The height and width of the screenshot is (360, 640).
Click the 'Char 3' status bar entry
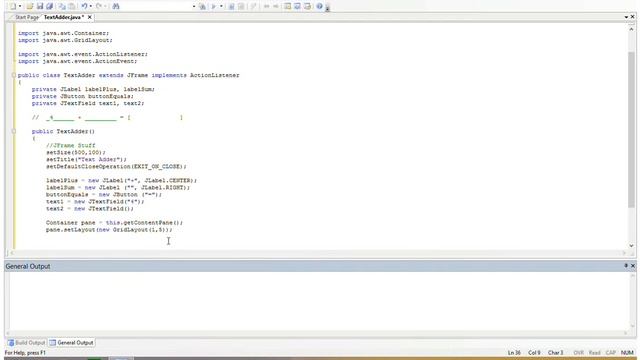tap(556, 353)
